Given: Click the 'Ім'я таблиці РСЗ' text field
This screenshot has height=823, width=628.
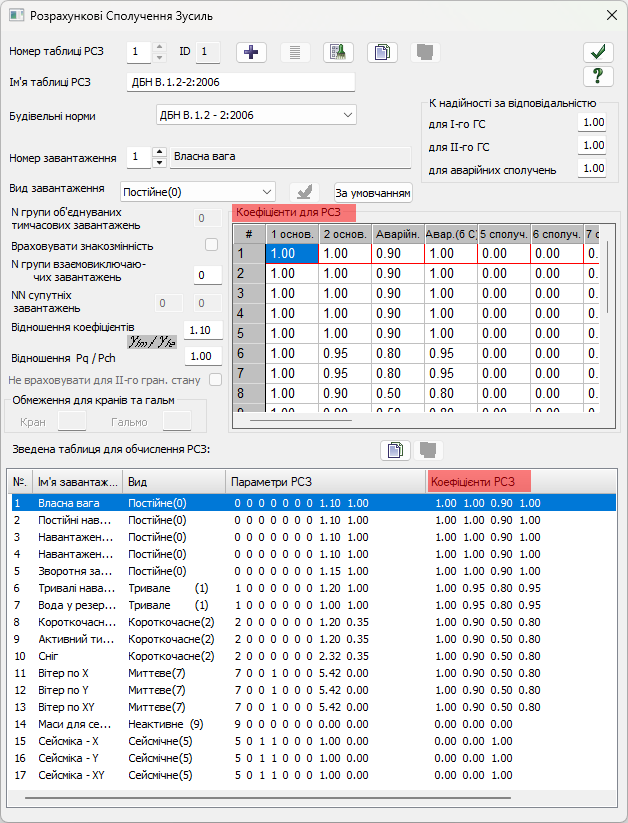Looking at the screenshot, I should tap(241, 82).
